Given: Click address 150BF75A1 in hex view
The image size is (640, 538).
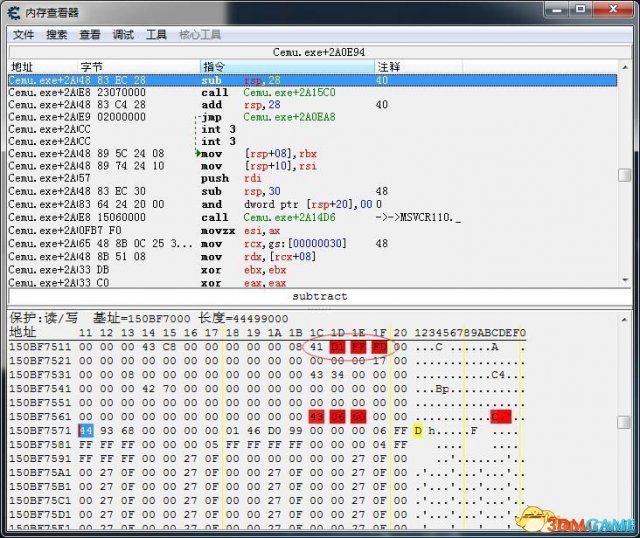Looking at the screenshot, I should click(x=40, y=473).
